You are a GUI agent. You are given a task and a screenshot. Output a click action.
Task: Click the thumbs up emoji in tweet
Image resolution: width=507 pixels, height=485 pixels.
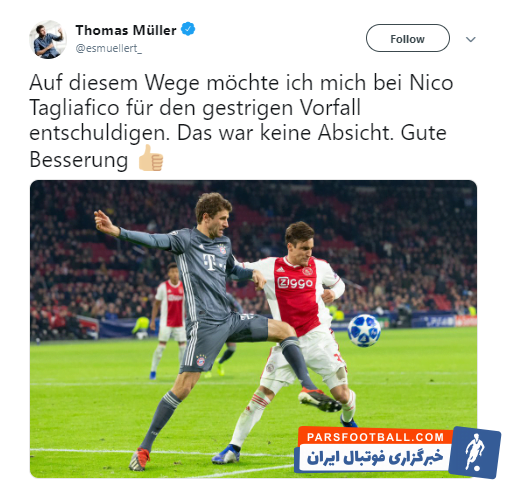click(151, 158)
